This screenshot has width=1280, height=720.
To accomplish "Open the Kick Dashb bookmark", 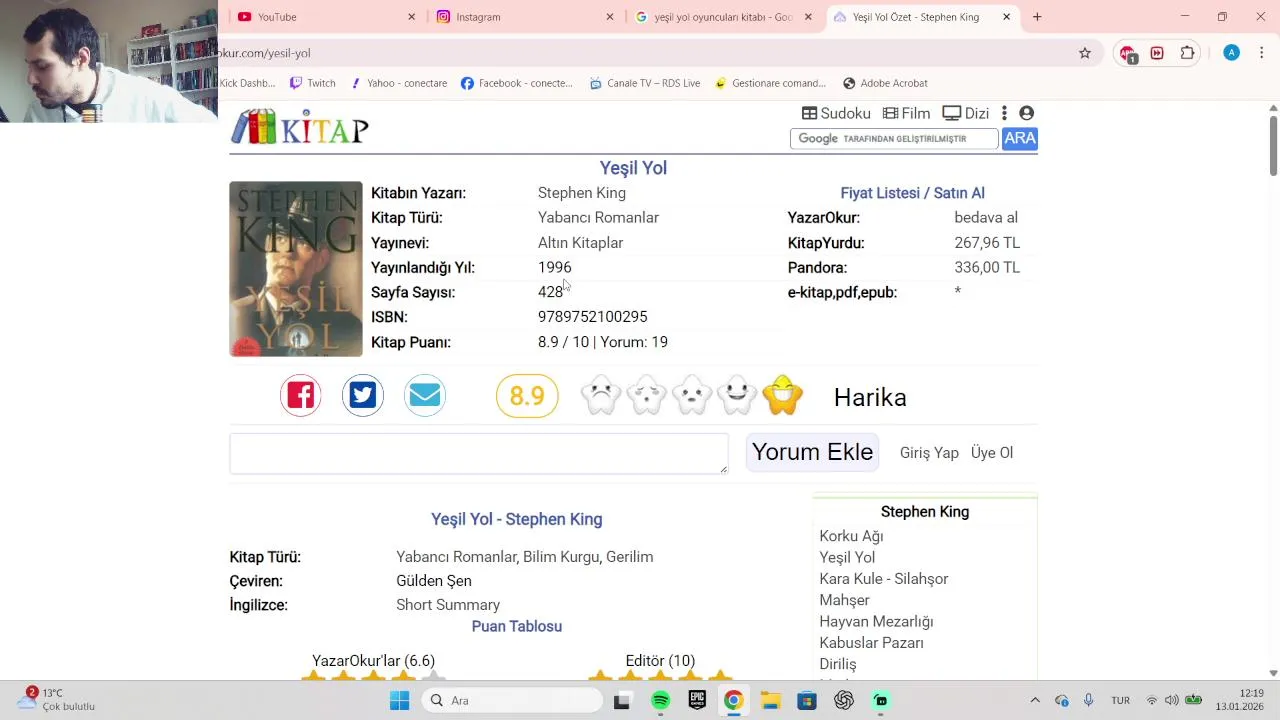I will click(247, 83).
